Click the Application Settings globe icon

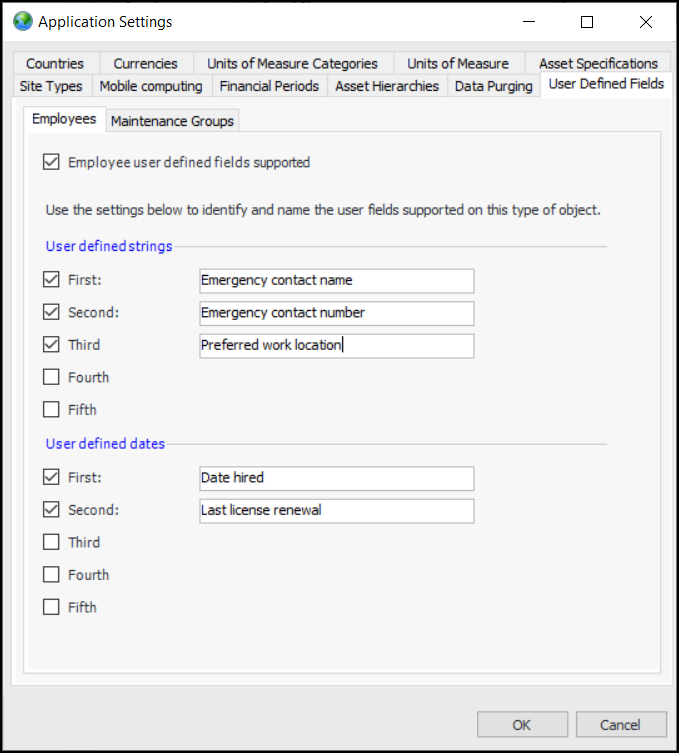pos(22,21)
